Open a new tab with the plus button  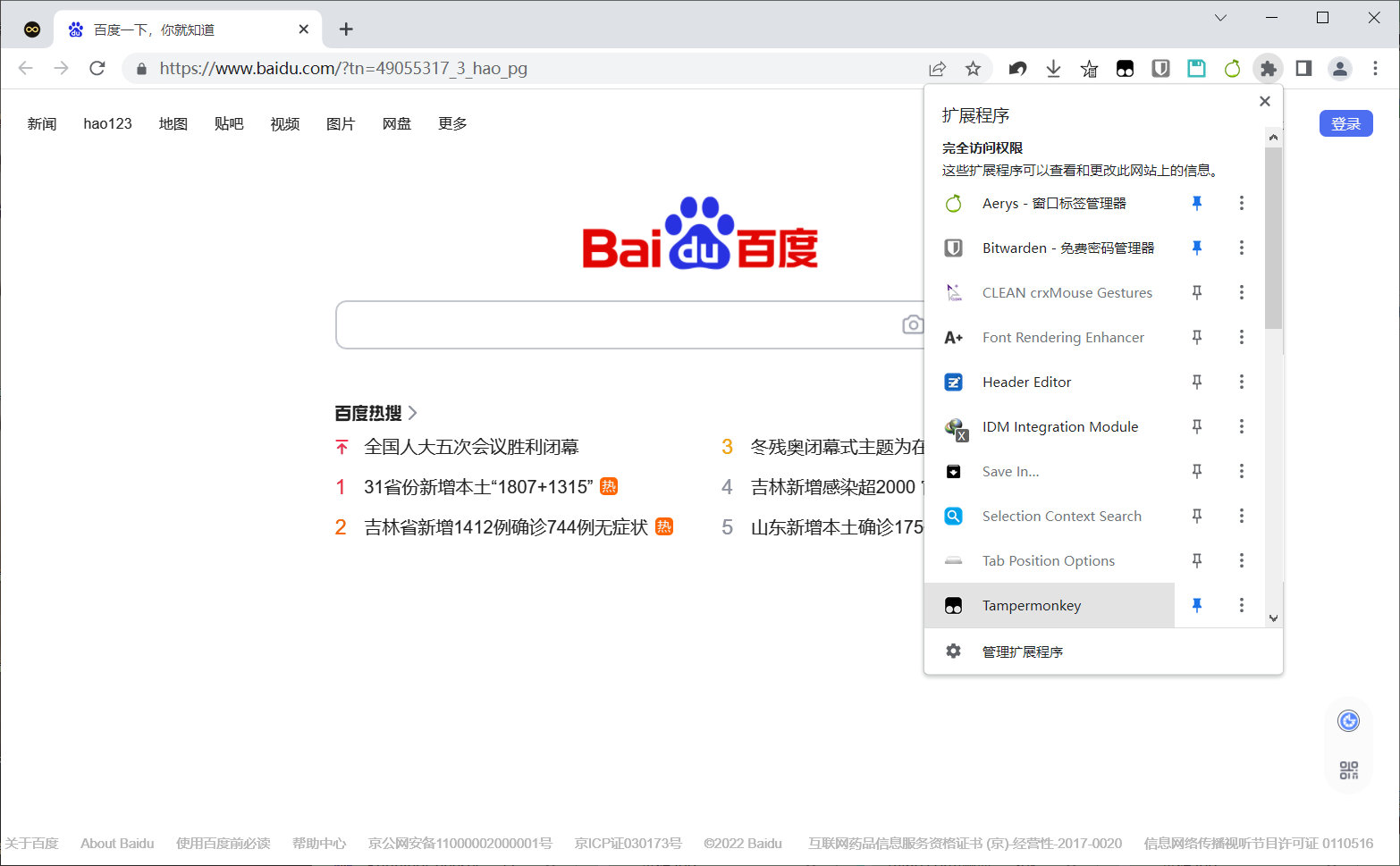[346, 29]
